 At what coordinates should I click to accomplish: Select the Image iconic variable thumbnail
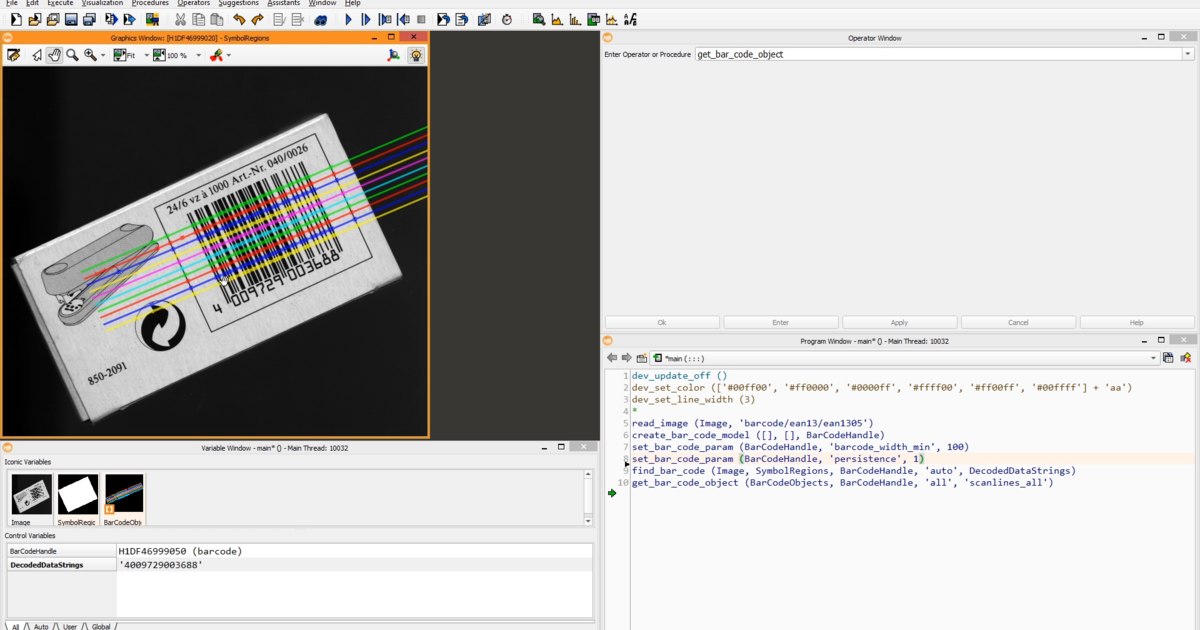coord(32,499)
